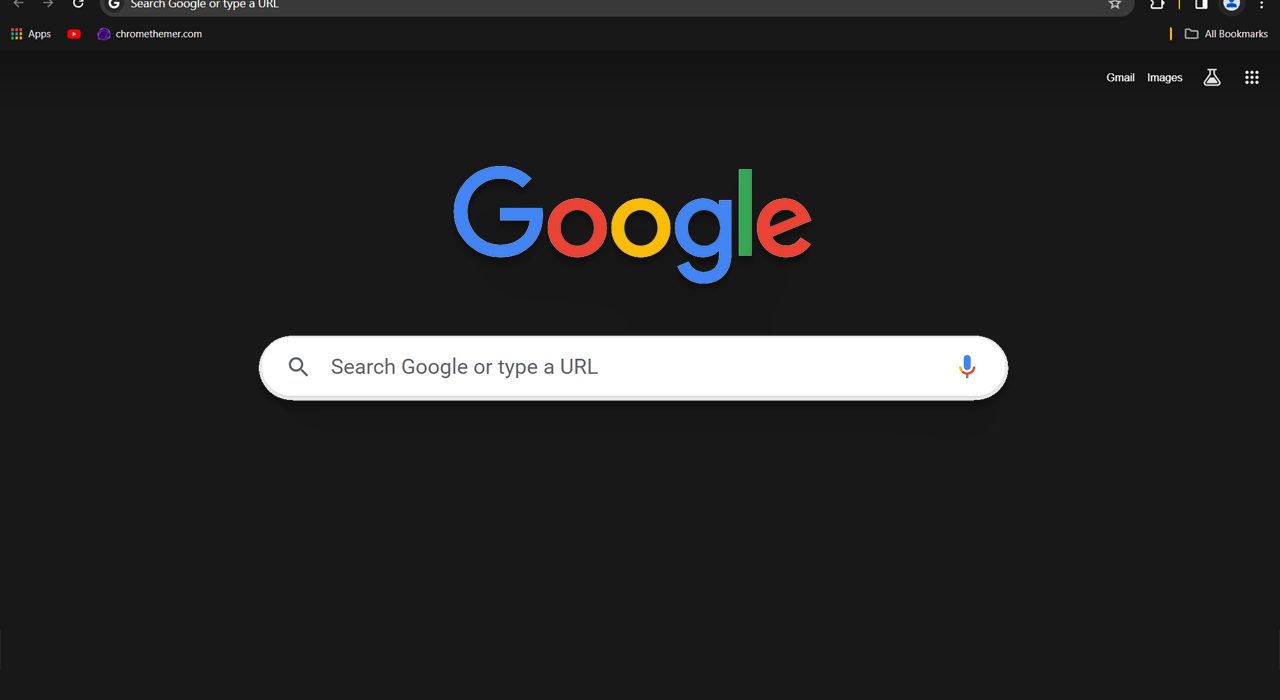
Task: Open the Apps bookmark shortcut
Action: [31, 34]
